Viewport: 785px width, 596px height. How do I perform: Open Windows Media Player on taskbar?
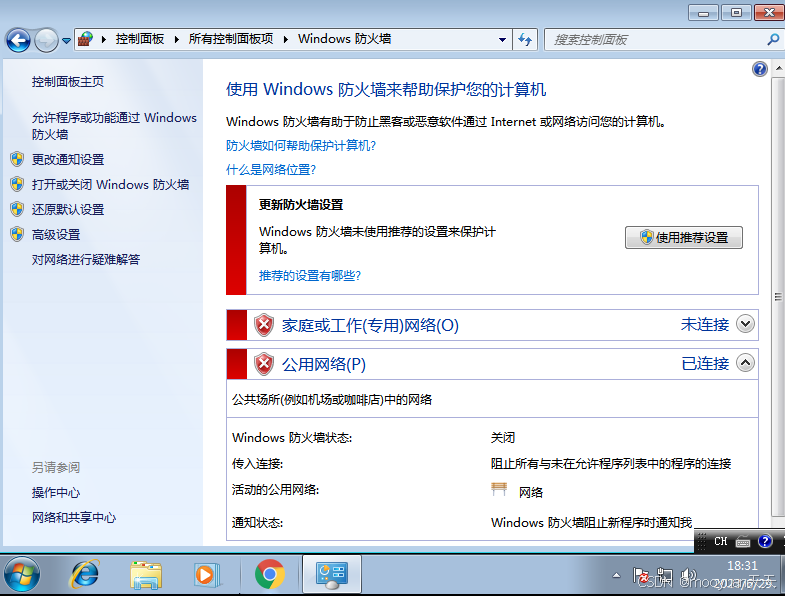click(x=207, y=575)
